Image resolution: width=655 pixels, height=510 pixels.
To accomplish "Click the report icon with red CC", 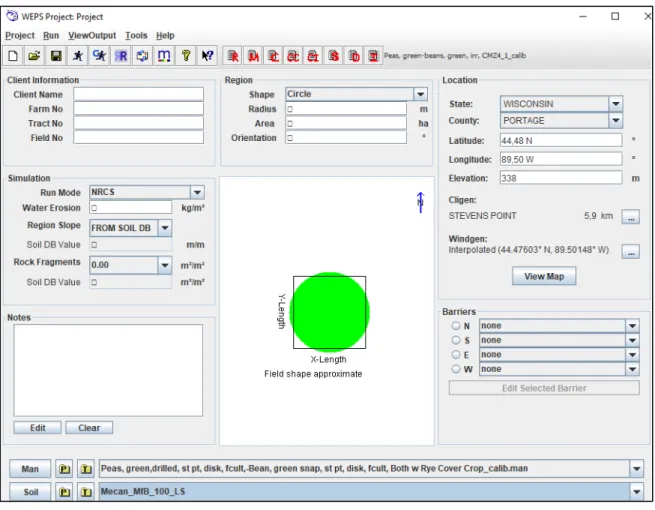I will (x=293, y=56).
